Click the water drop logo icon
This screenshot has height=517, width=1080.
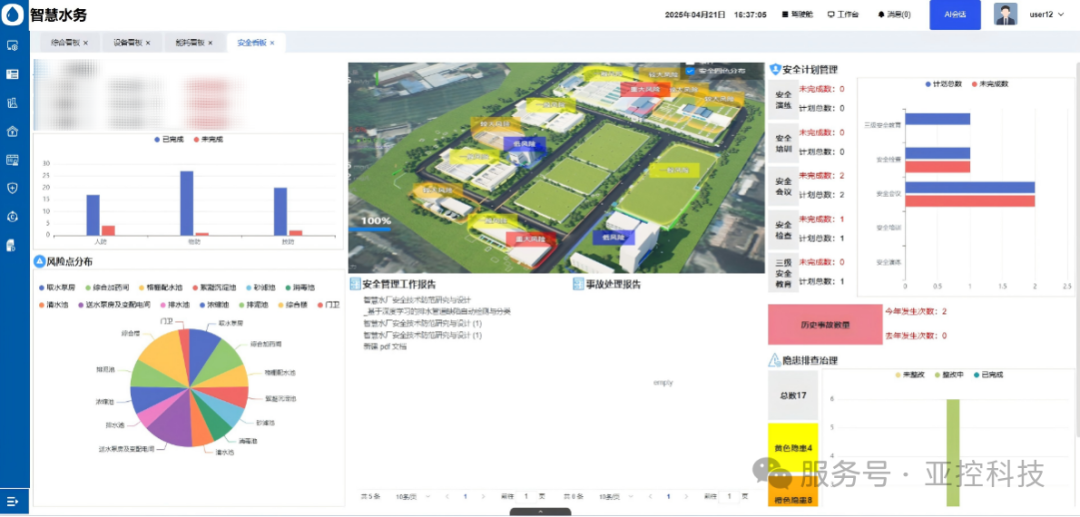(13, 15)
